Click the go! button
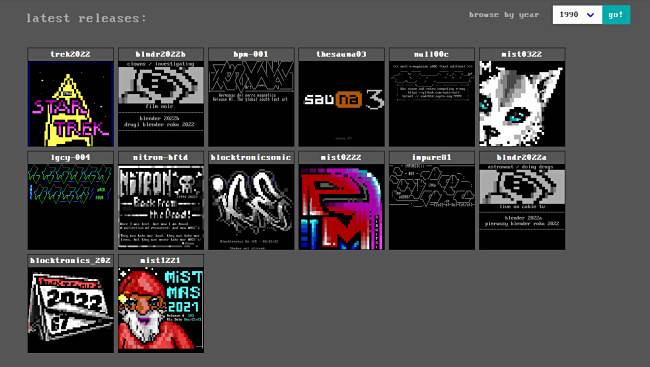 [616, 15]
